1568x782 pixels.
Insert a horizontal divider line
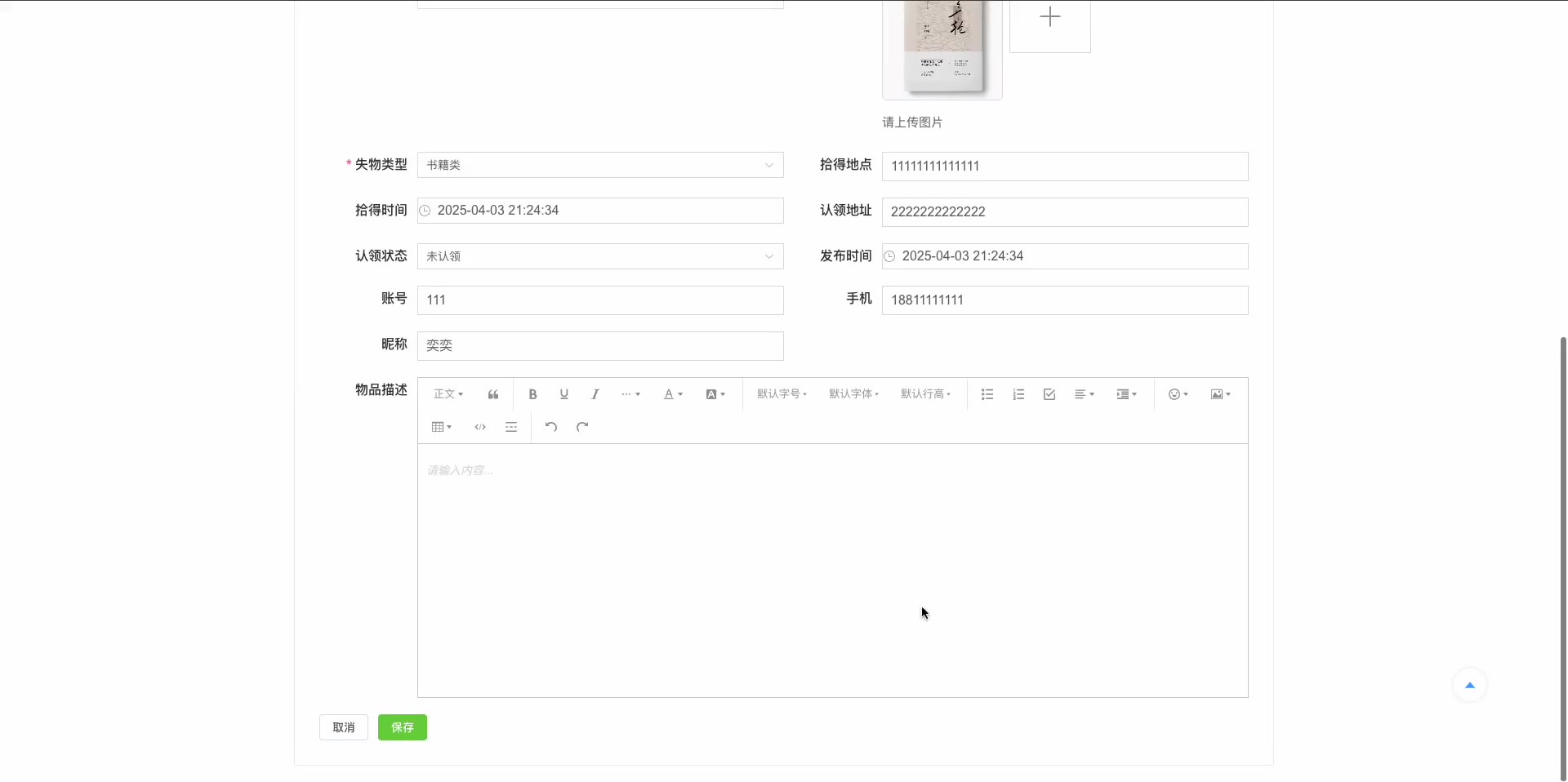tap(511, 427)
